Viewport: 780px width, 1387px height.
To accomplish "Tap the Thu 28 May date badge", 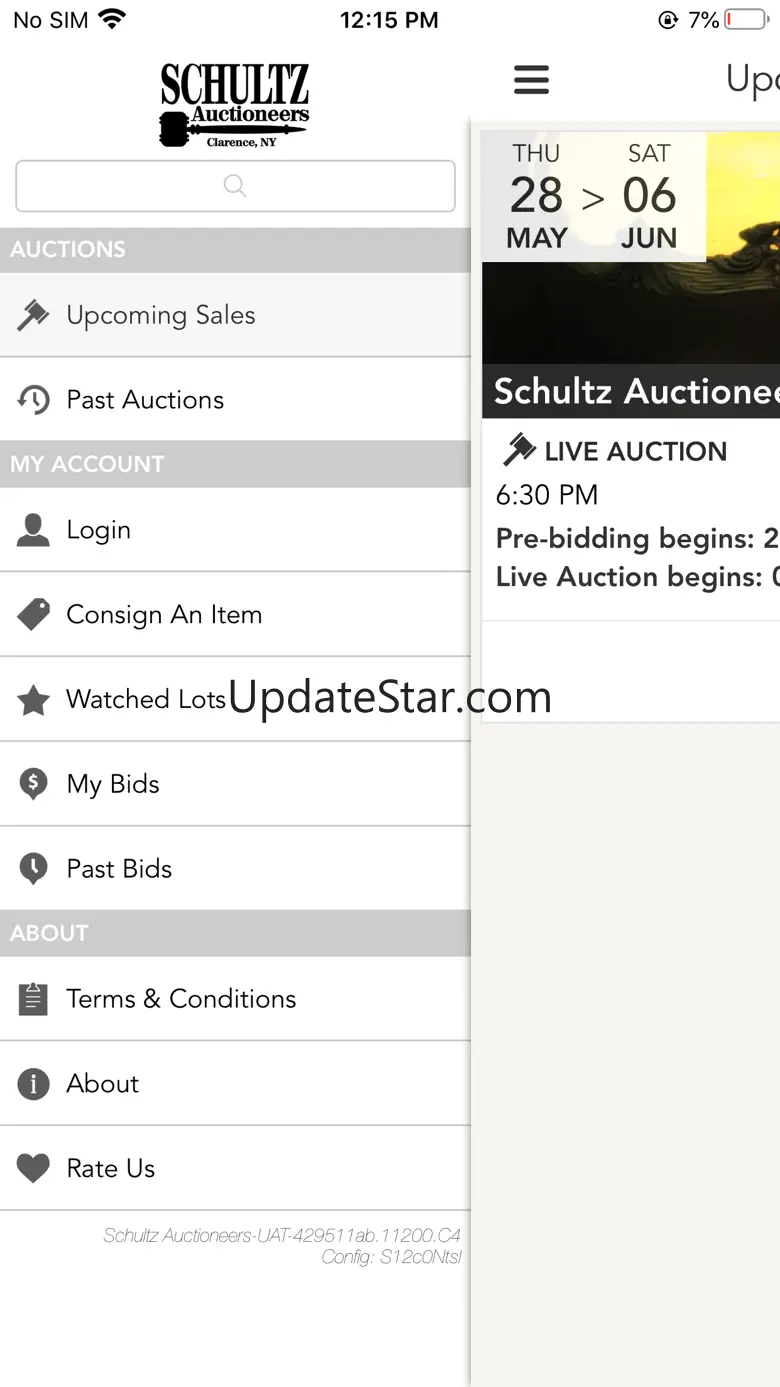I will coord(537,196).
